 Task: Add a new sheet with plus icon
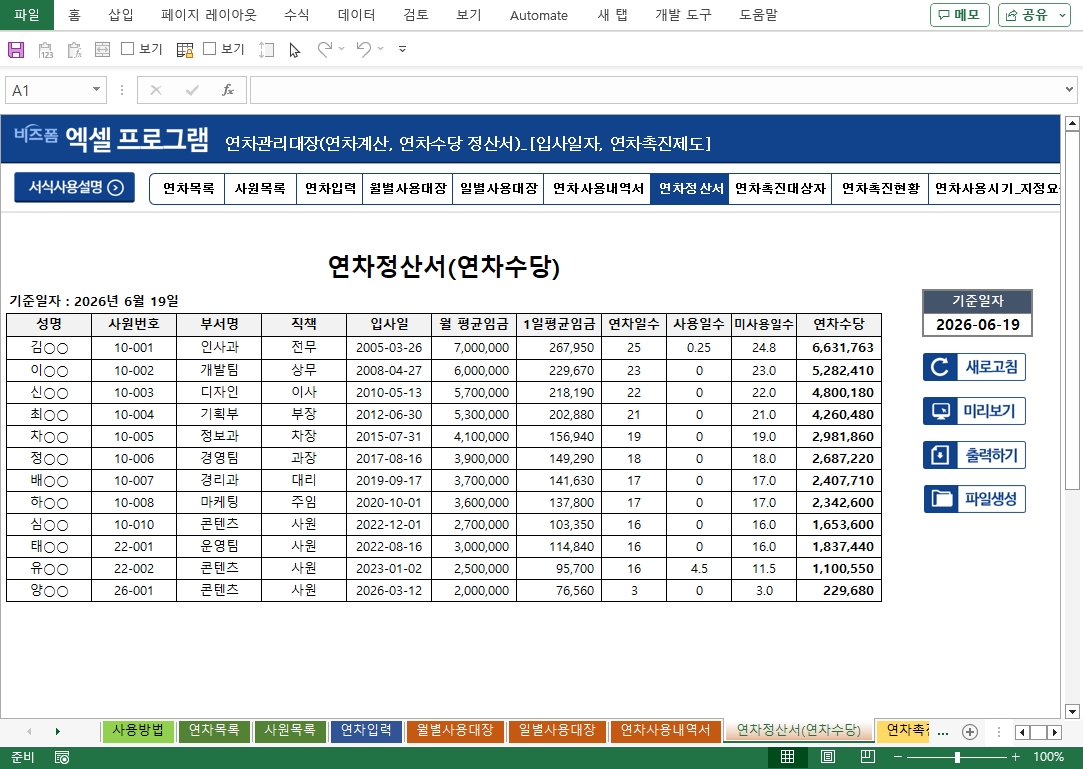pos(969,731)
